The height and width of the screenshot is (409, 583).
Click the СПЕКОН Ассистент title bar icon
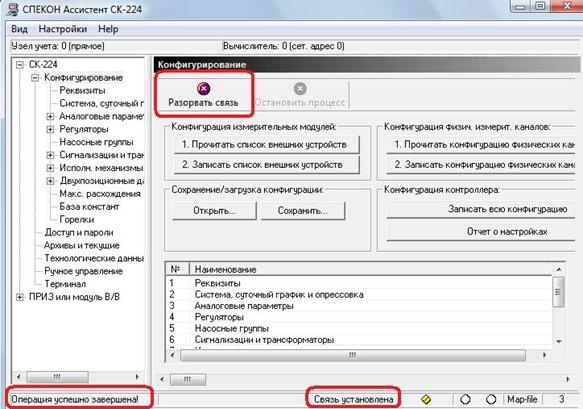(12, 9)
